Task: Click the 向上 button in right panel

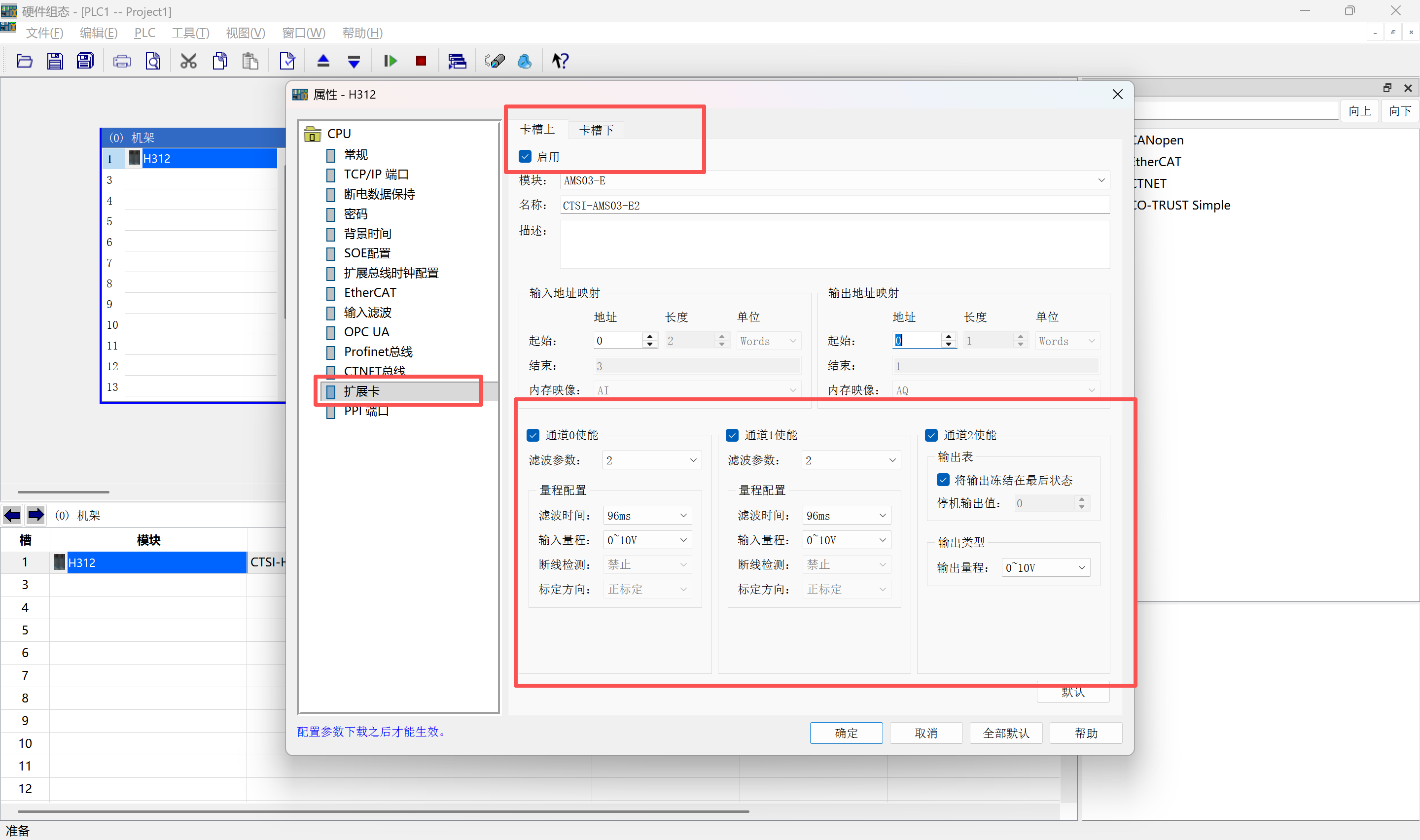Action: click(1359, 111)
